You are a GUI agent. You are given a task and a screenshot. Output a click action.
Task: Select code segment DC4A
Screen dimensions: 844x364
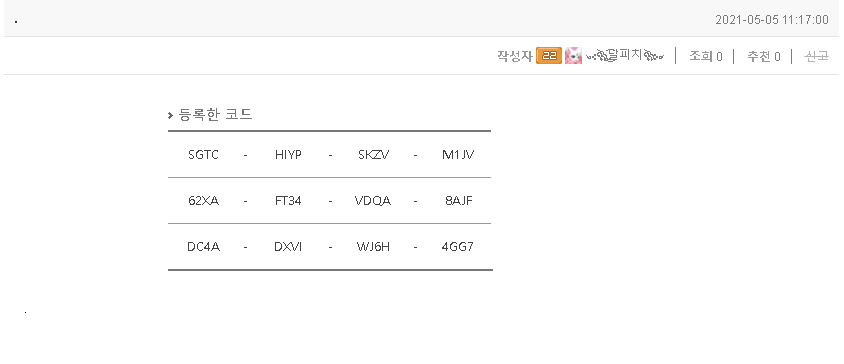[x=203, y=247]
